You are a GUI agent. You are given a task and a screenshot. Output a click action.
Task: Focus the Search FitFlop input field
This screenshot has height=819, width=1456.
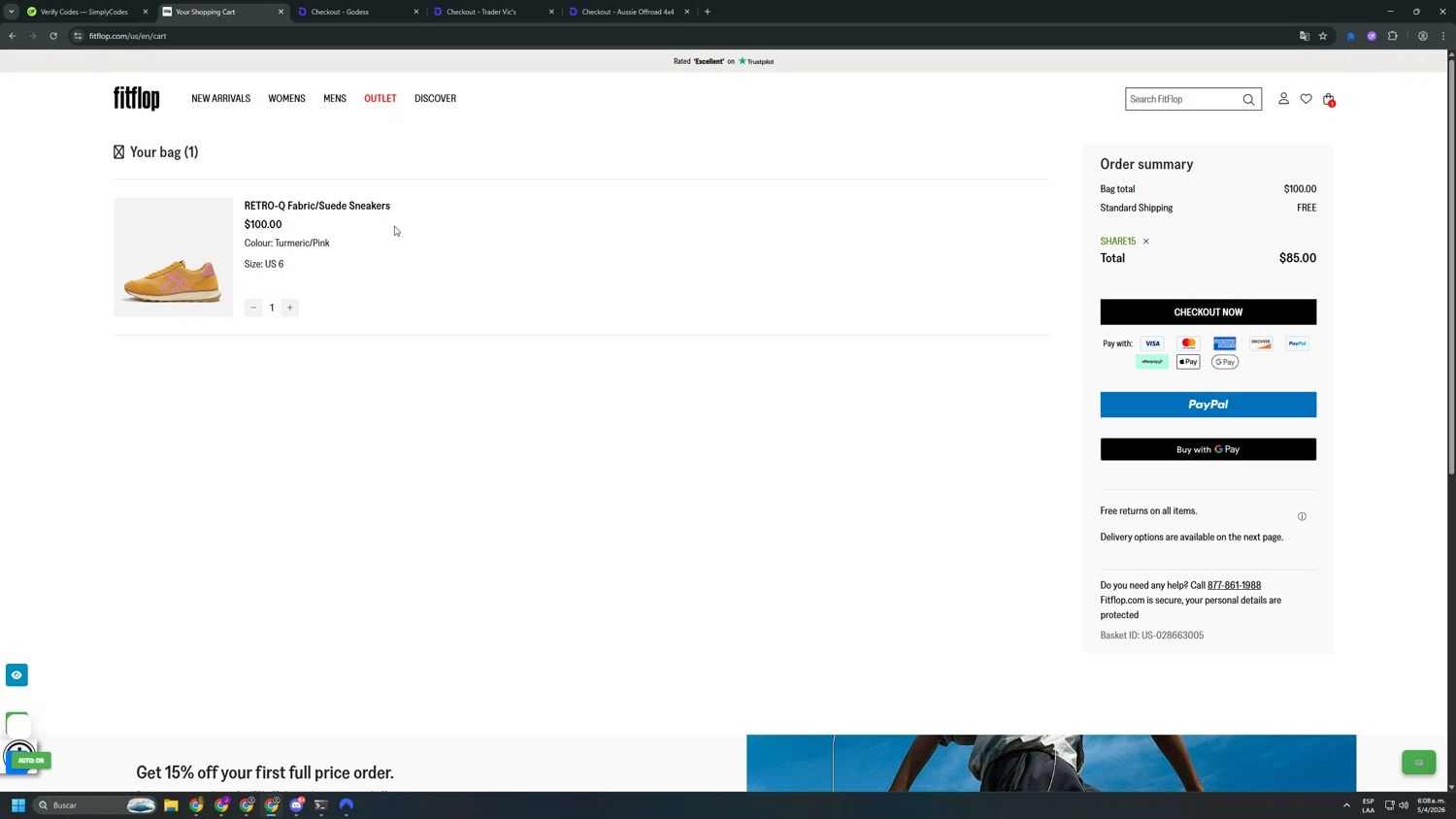(x=1184, y=99)
